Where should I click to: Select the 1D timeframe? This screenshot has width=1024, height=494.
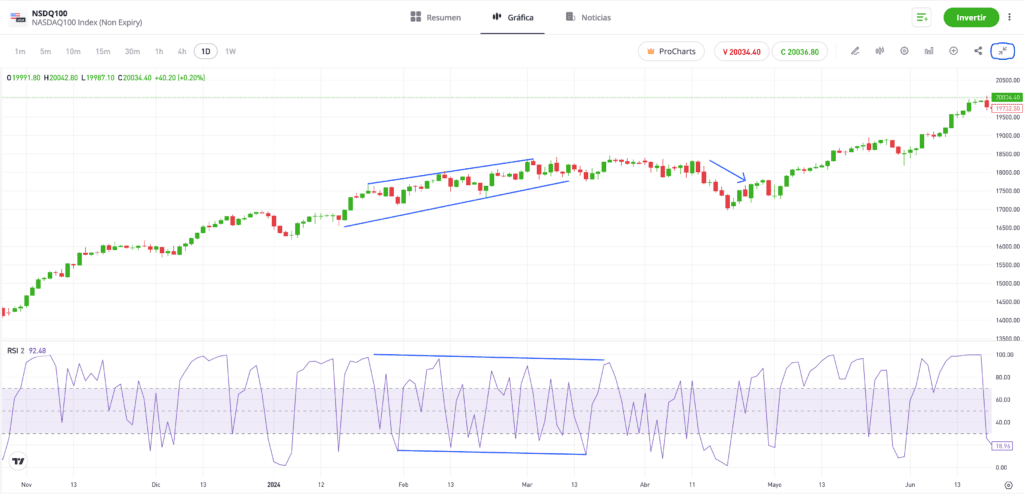coord(206,51)
